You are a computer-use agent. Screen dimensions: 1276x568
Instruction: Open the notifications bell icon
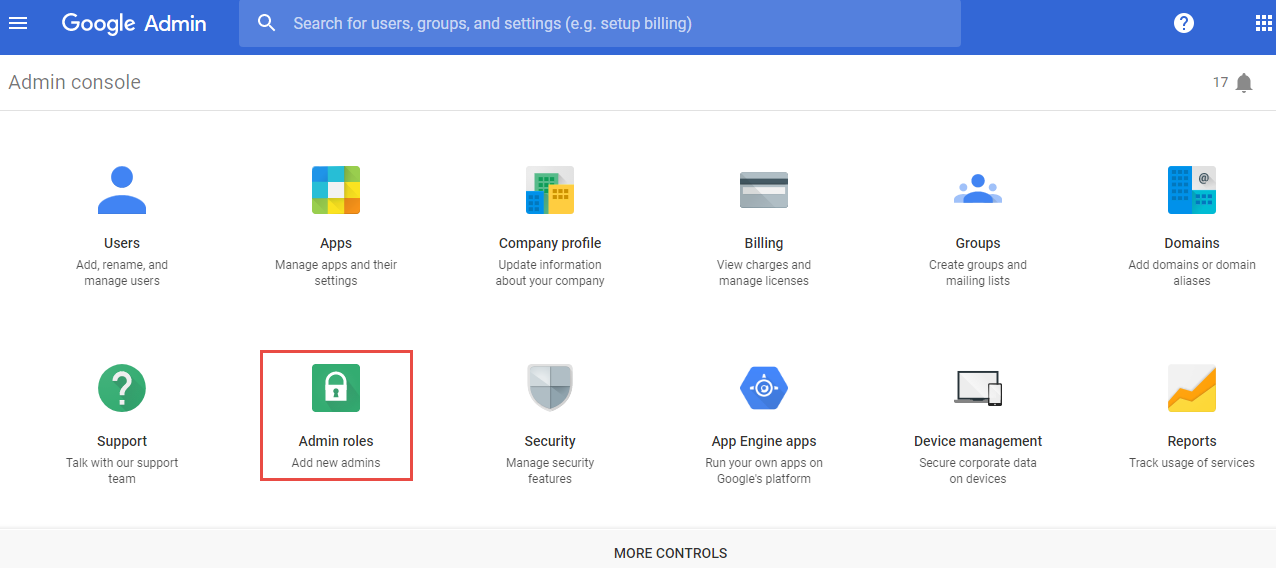click(x=1244, y=83)
